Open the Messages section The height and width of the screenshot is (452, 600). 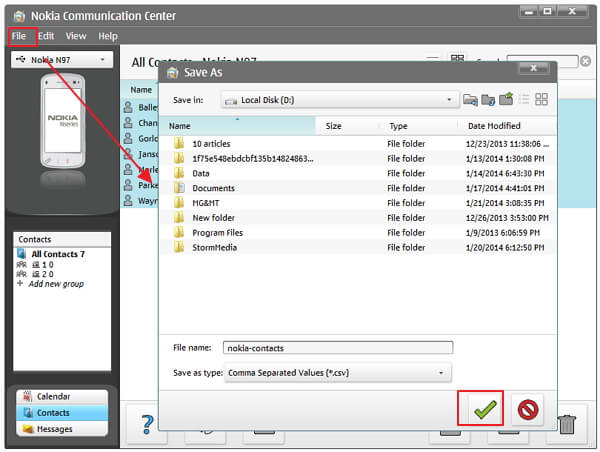tap(62, 429)
